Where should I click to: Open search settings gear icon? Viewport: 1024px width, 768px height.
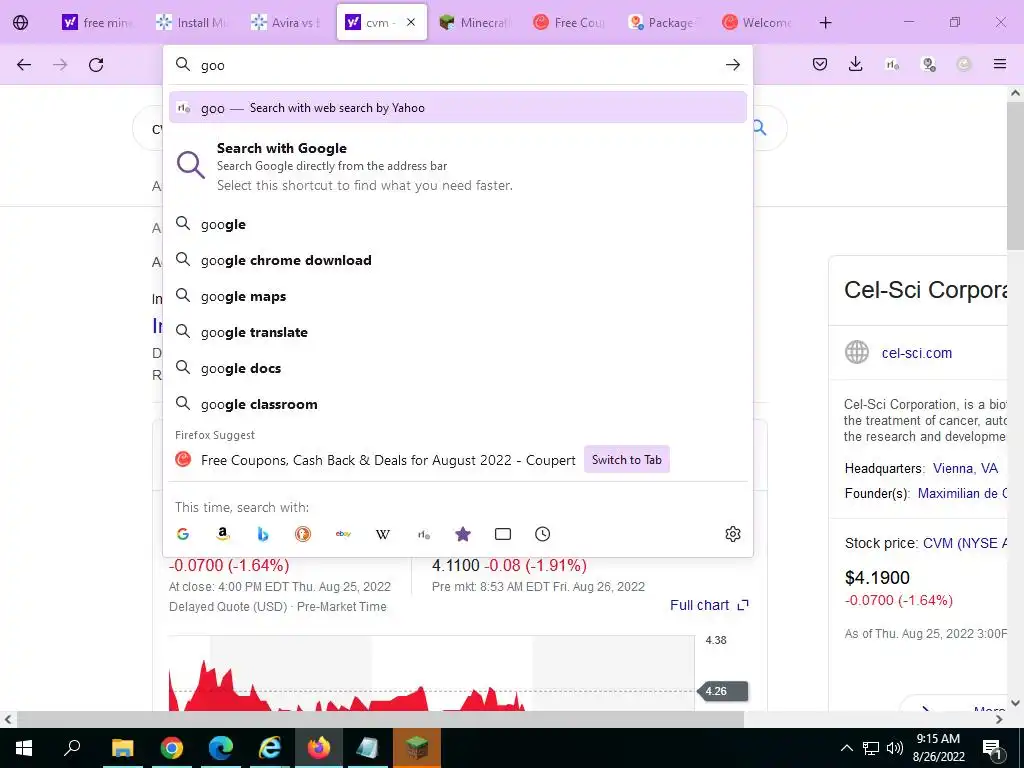[x=733, y=534]
